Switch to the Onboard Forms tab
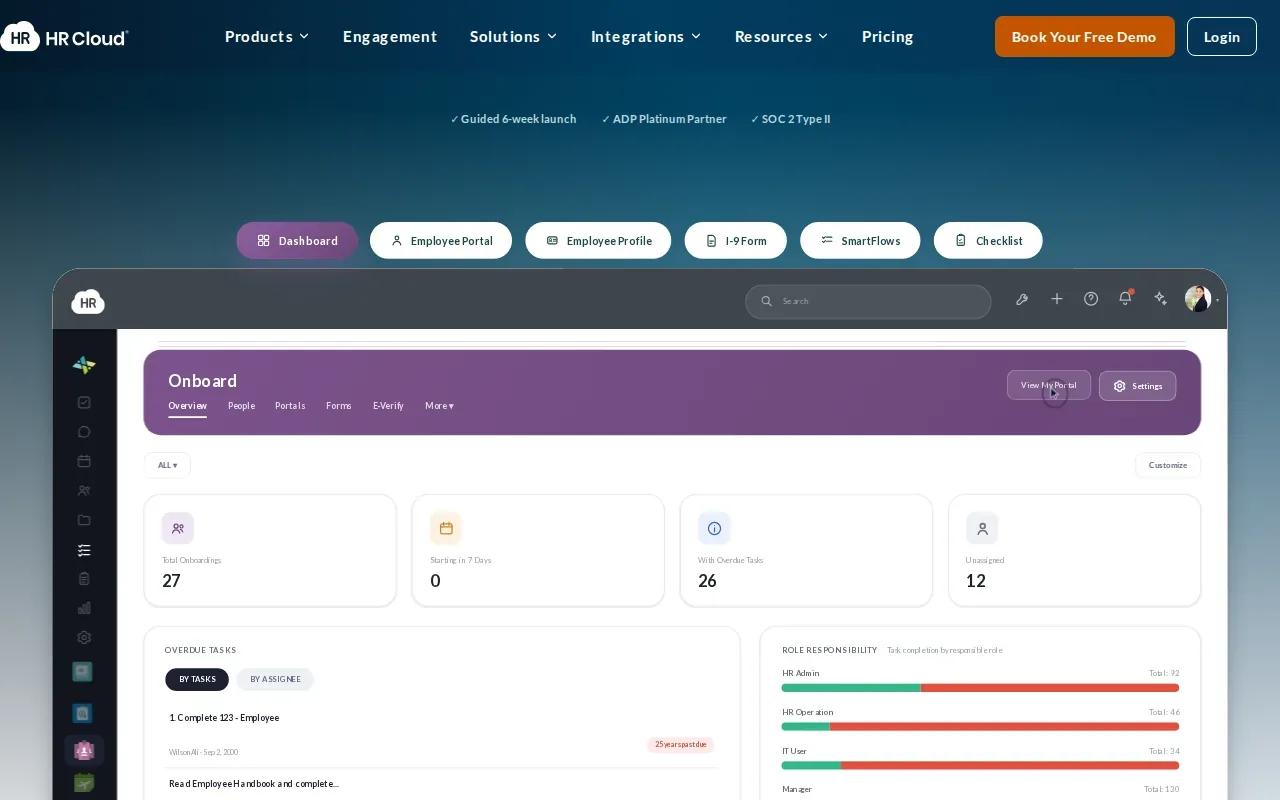The image size is (1280, 800). [339, 406]
